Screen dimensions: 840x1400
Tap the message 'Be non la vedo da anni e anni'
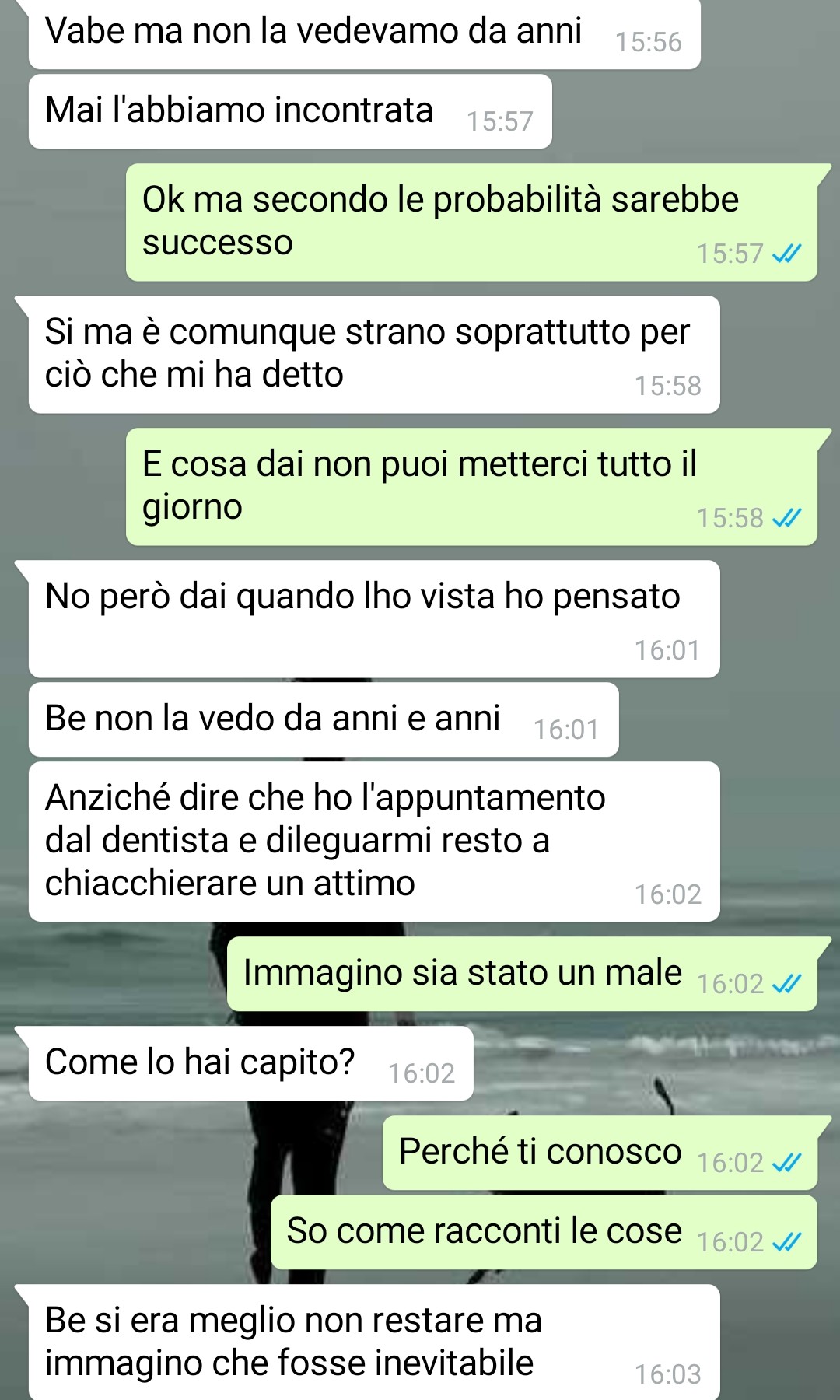click(324, 719)
